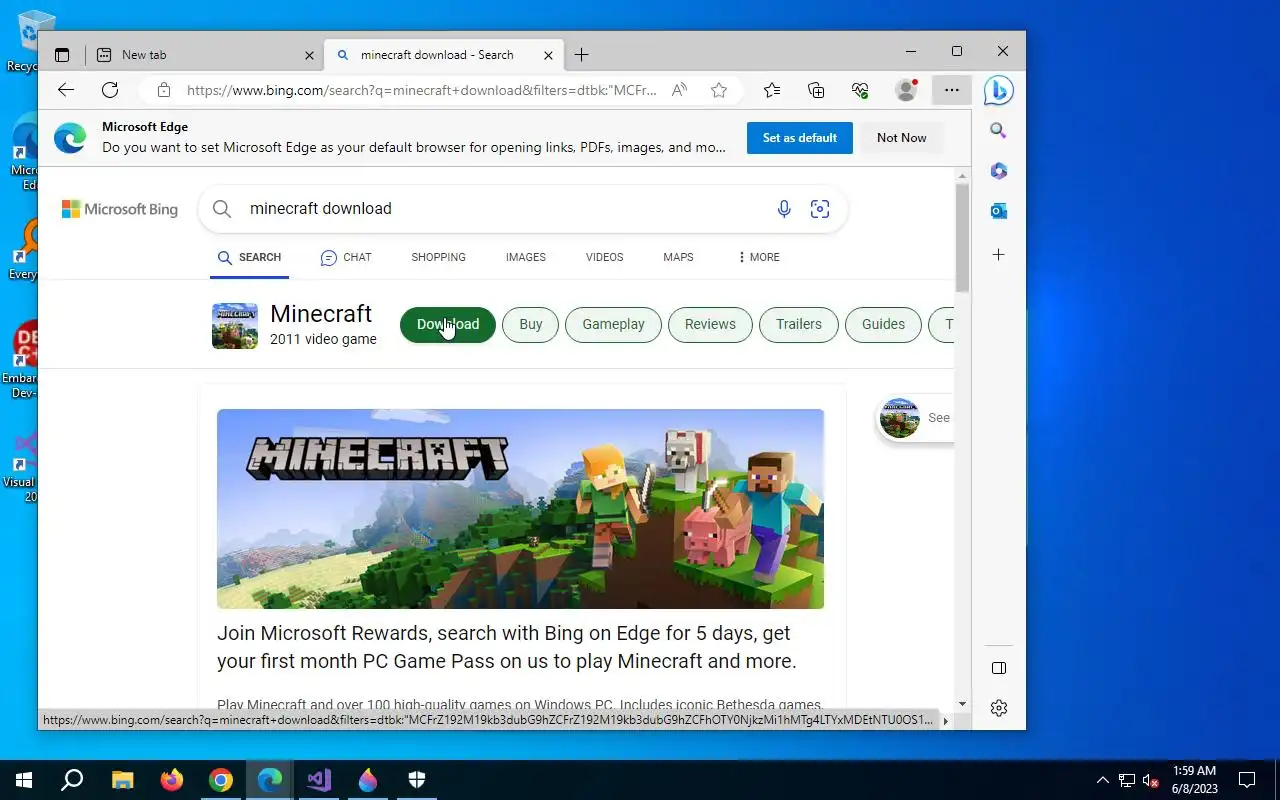The height and width of the screenshot is (800, 1280).
Task: Open Settings and more ellipsis menu
Action: point(951,90)
